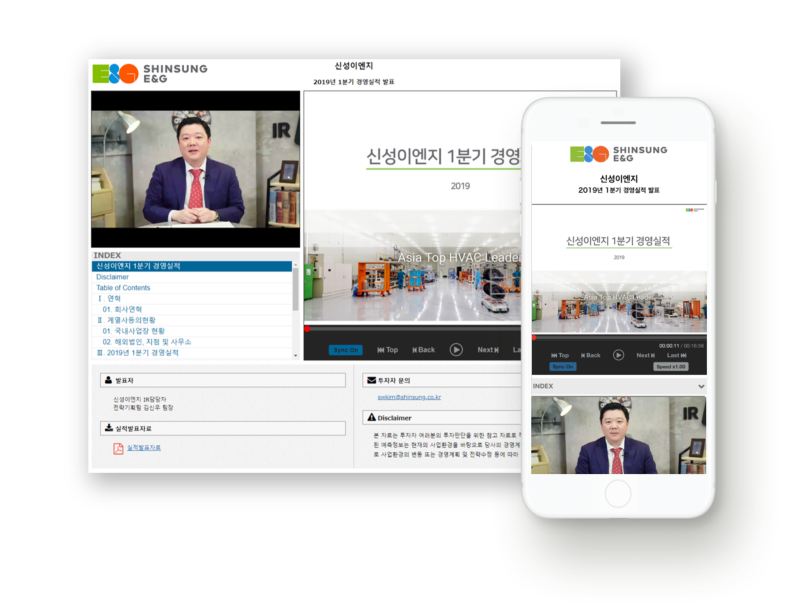Select index entry Ⅱ. 계열사등의현황
This screenshot has height=614, width=803.
[192, 320]
